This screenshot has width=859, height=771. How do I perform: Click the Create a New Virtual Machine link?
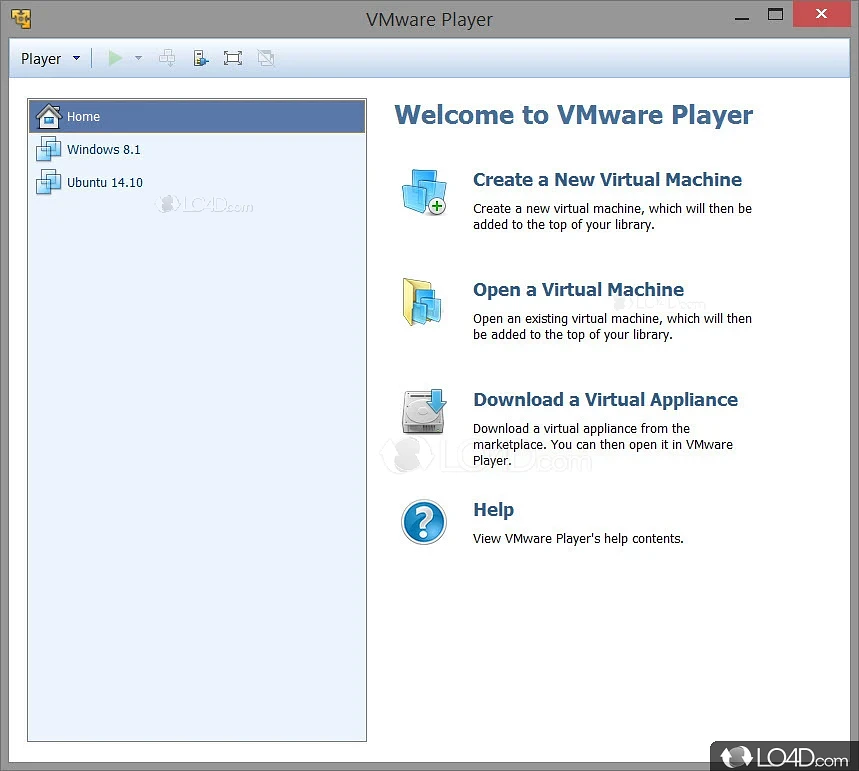coord(607,180)
